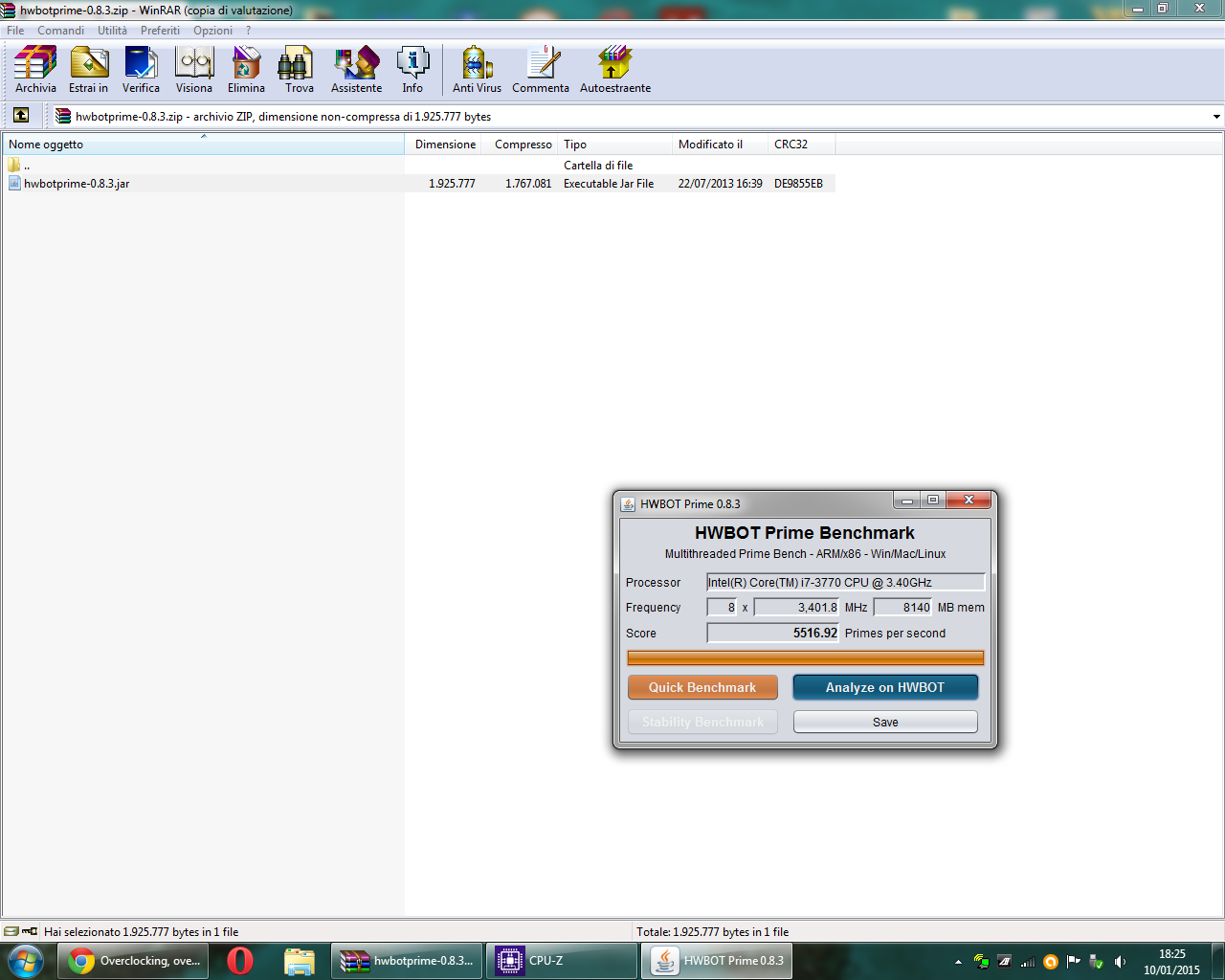Click the Archivia toolbar icon

click(35, 69)
